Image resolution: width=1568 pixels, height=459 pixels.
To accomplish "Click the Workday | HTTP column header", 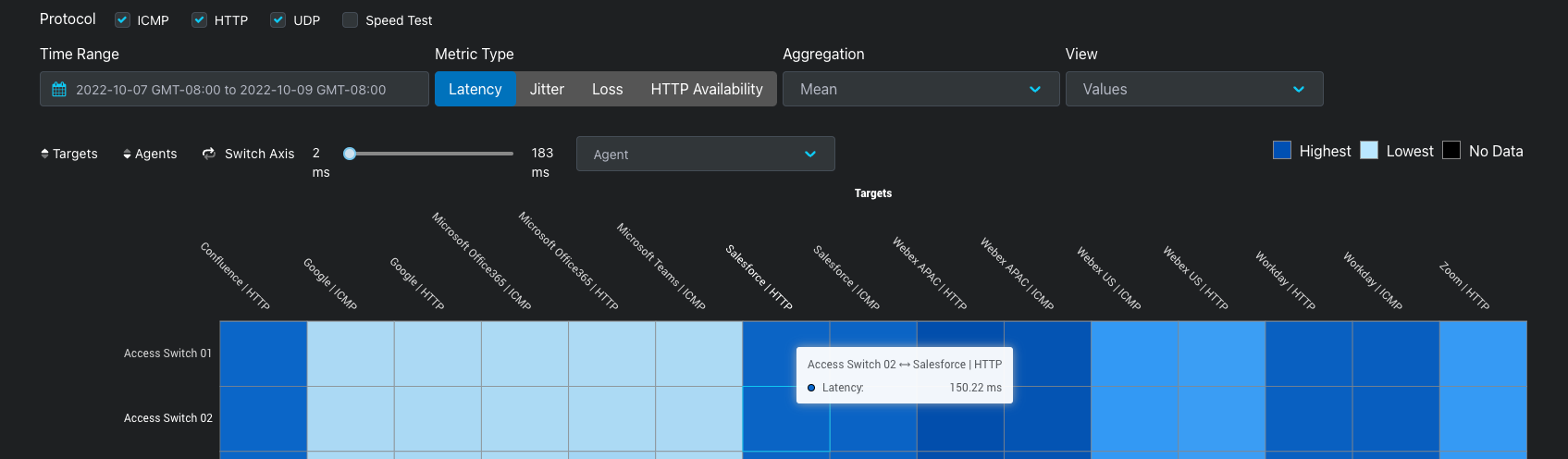I will tap(1286, 280).
